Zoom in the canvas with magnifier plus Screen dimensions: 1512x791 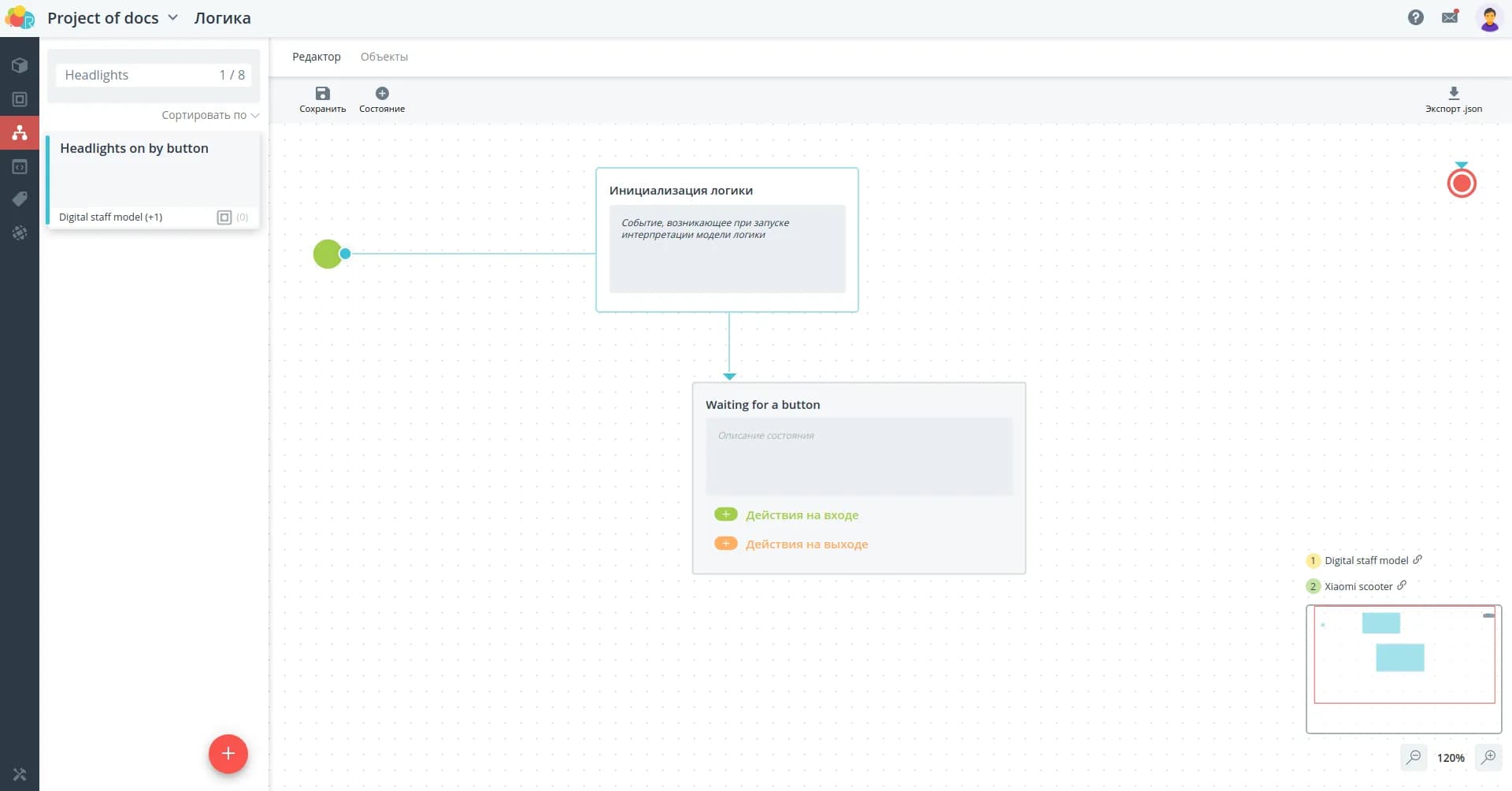(x=1488, y=757)
